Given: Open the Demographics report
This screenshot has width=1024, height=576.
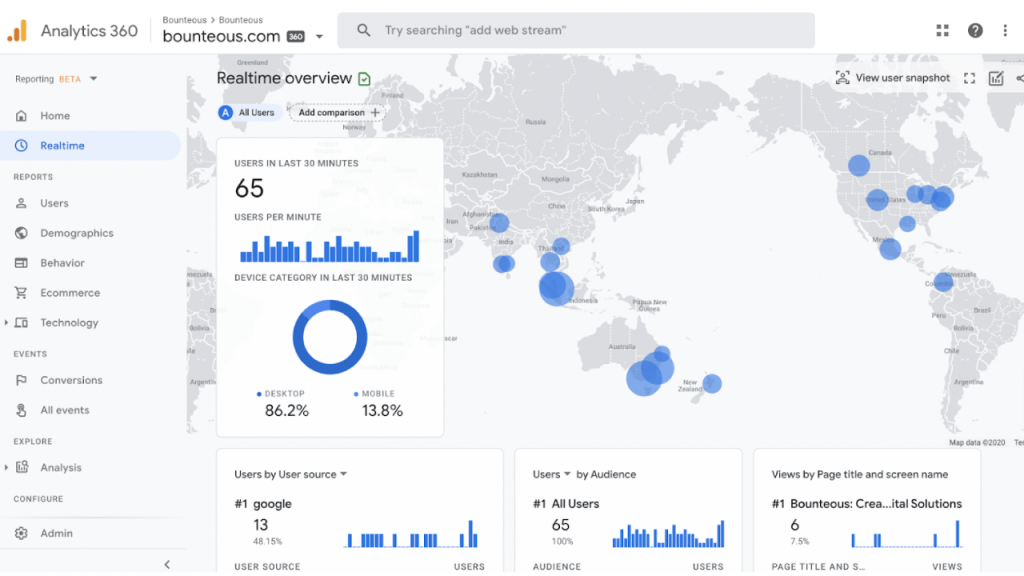Looking at the screenshot, I should click(76, 233).
